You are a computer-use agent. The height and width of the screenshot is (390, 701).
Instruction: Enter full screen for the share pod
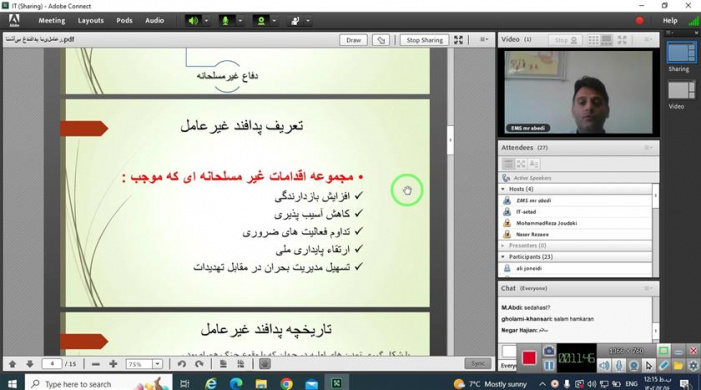[x=458, y=40]
